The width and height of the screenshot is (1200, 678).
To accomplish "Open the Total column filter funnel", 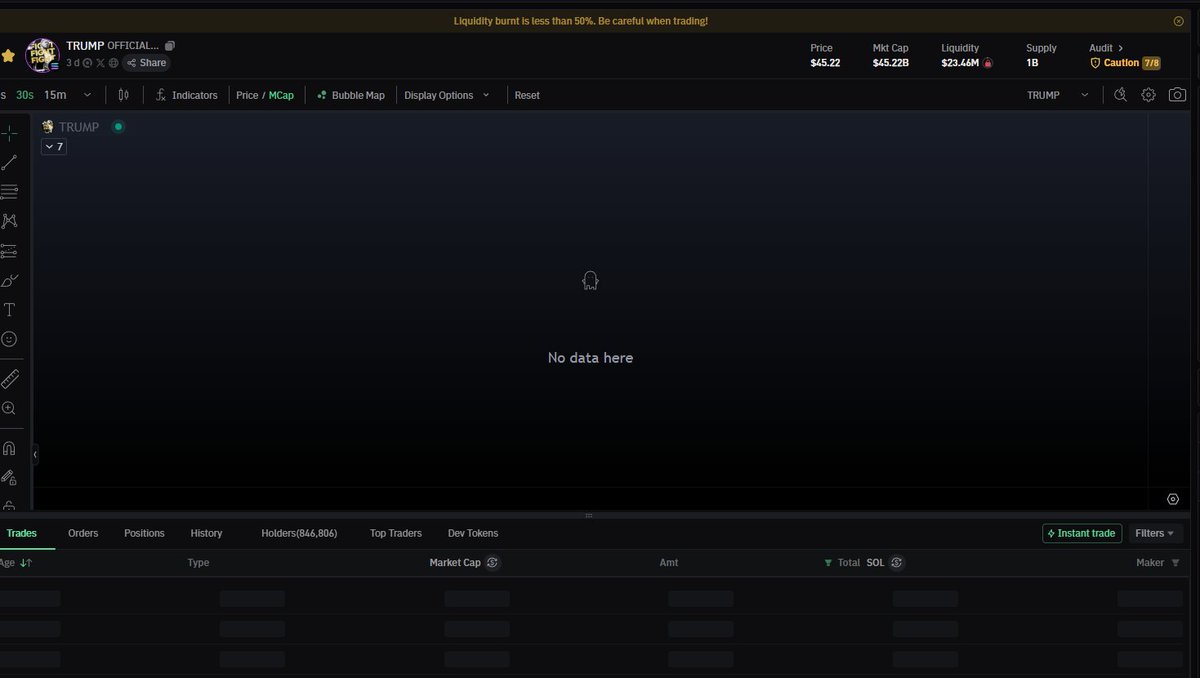I will tap(828, 563).
